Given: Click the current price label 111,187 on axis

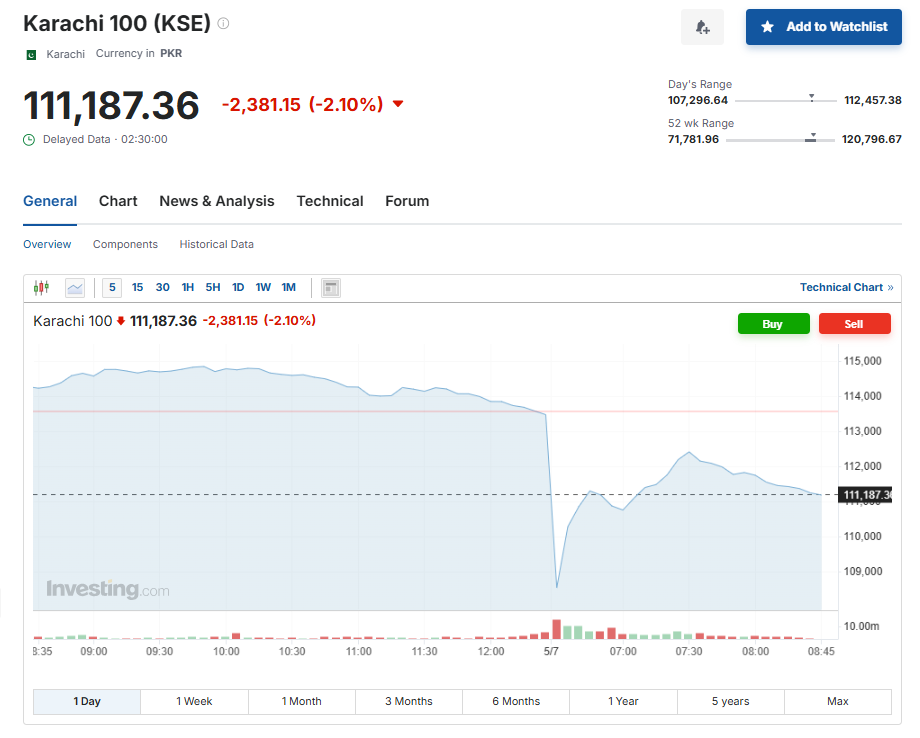Looking at the screenshot, I should (865, 495).
